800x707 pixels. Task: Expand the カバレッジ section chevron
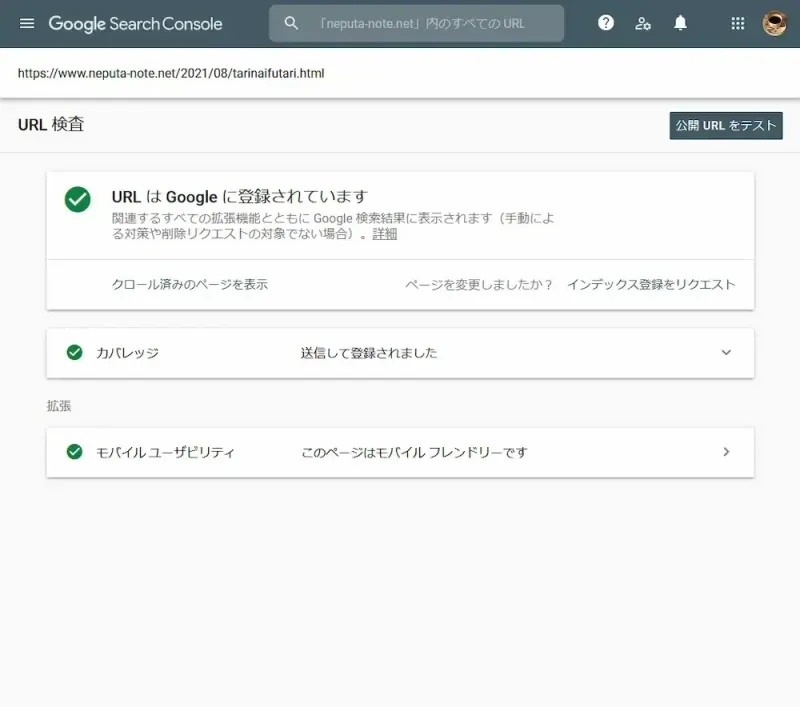726,352
